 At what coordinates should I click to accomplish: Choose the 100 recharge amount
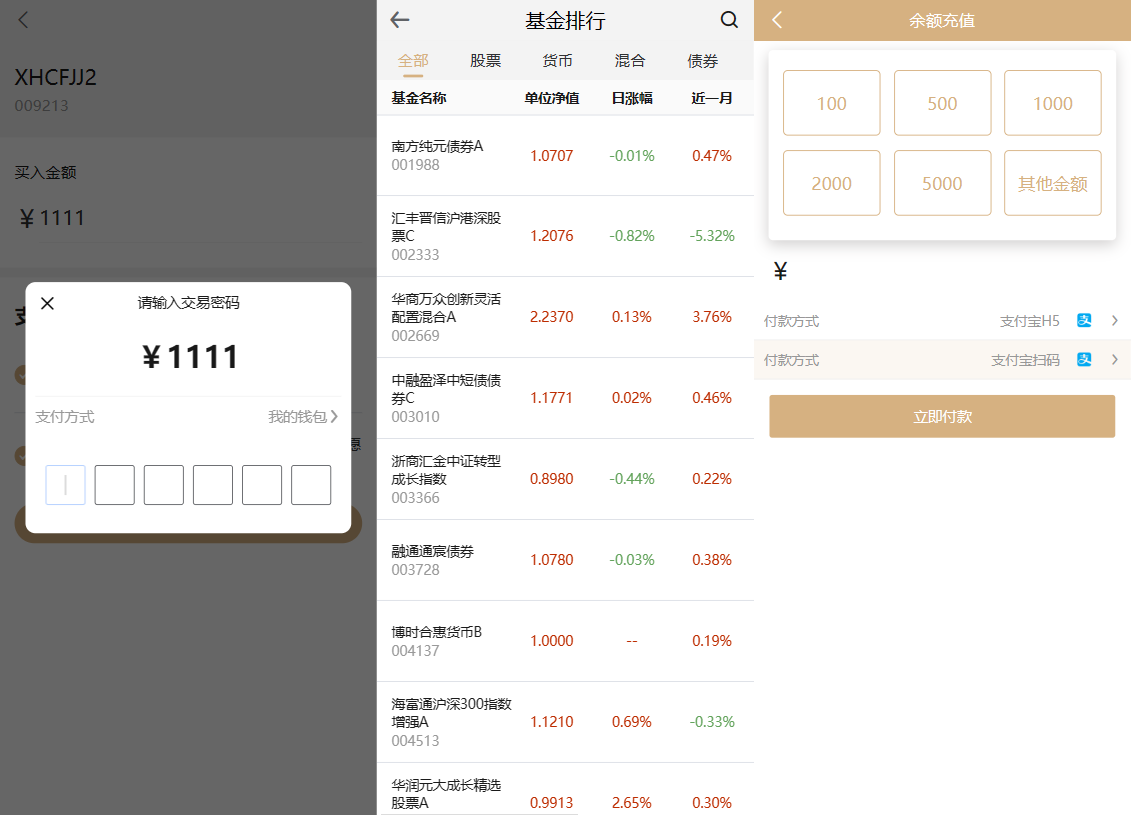click(x=831, y=103)
